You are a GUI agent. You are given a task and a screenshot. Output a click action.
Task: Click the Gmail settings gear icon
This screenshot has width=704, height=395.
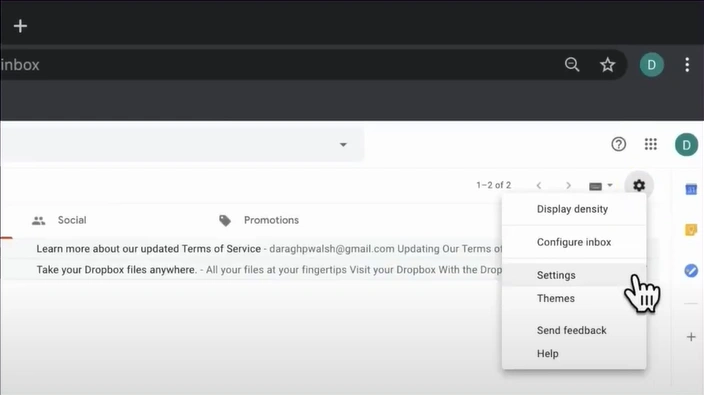pyautogui.click(x=639, y=185)
